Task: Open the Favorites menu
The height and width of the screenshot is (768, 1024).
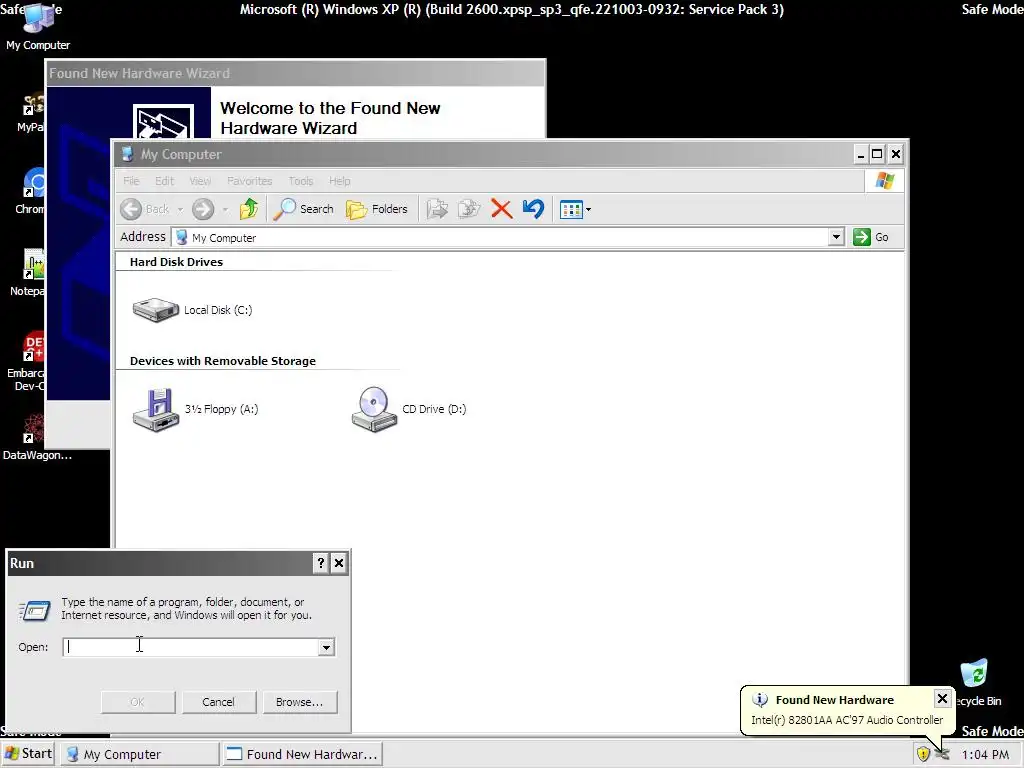Action: click(x=249, y=181)
